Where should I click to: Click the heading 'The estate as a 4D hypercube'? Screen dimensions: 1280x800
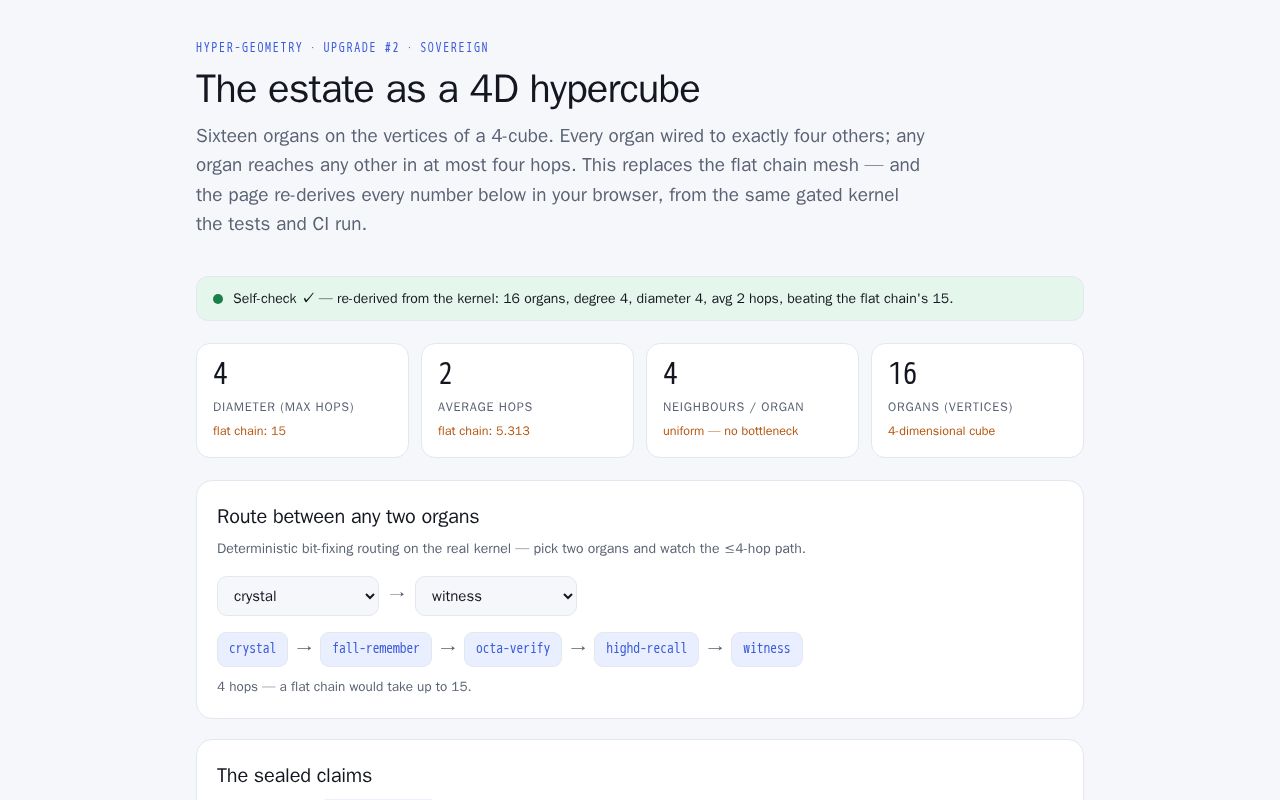click(x=448, y=89)
